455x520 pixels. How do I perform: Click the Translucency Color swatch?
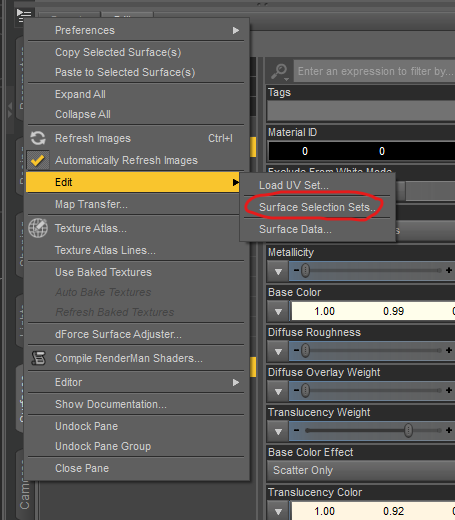point(373,511)
